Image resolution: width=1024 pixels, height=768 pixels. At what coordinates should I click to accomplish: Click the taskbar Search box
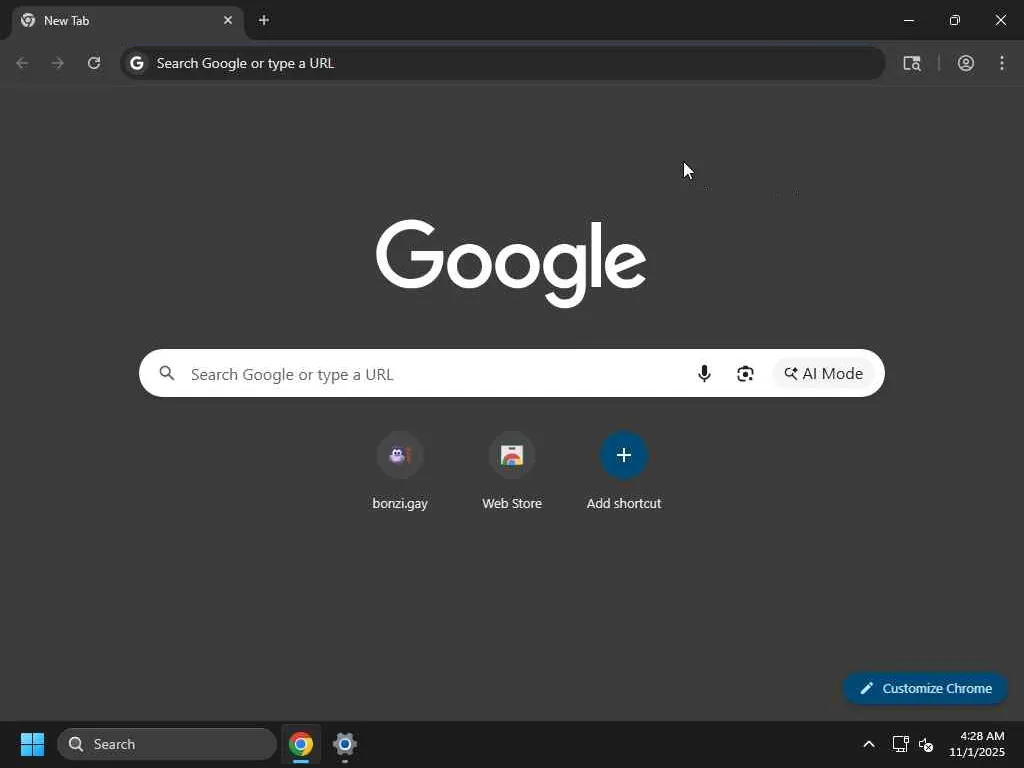167,744
